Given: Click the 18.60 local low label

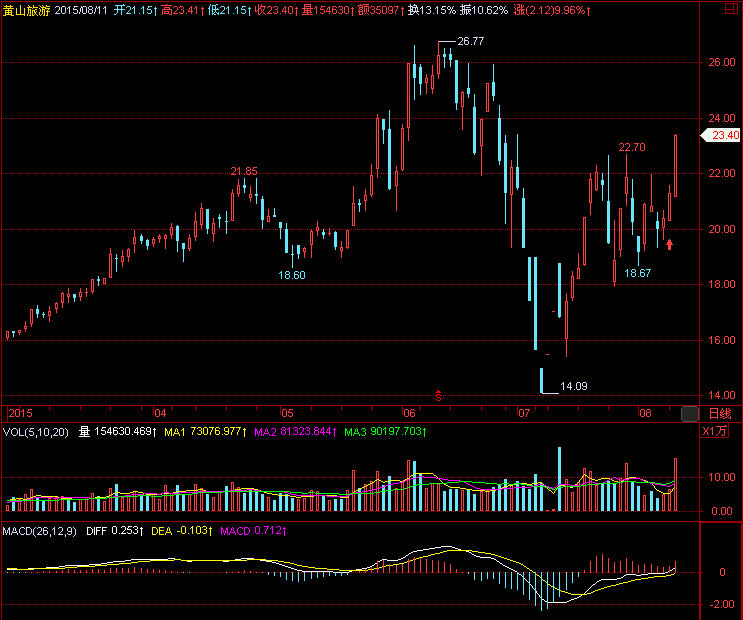Looking at the screenshot, I should tap(292, 275).
